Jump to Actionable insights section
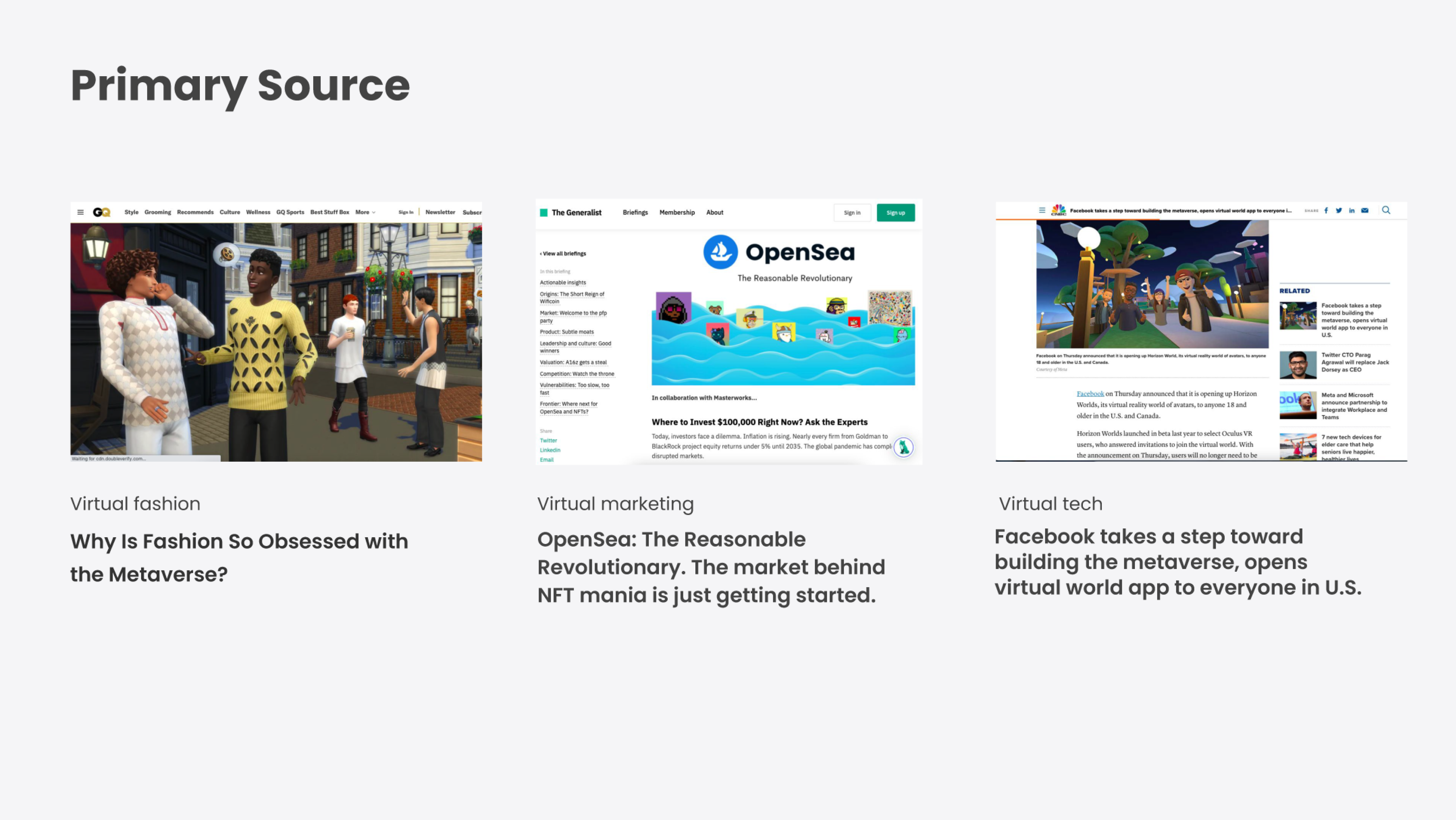This screenshot has height=820, width=1456. pos(563,282)
